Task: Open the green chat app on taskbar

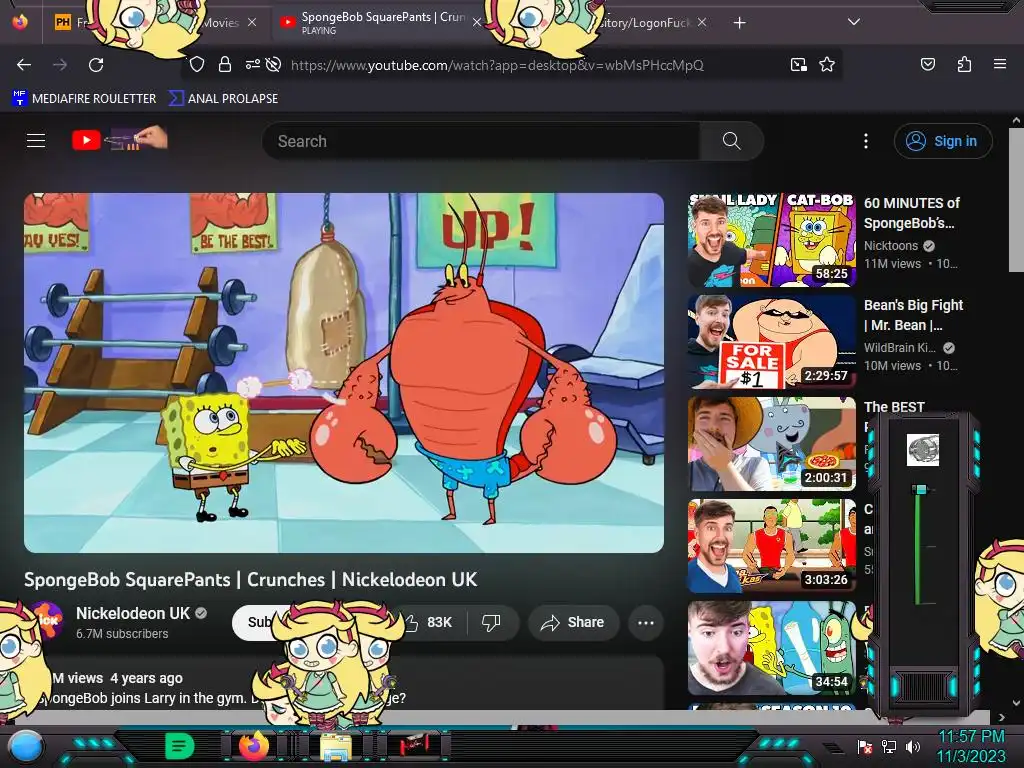Action: coord(179,746)
